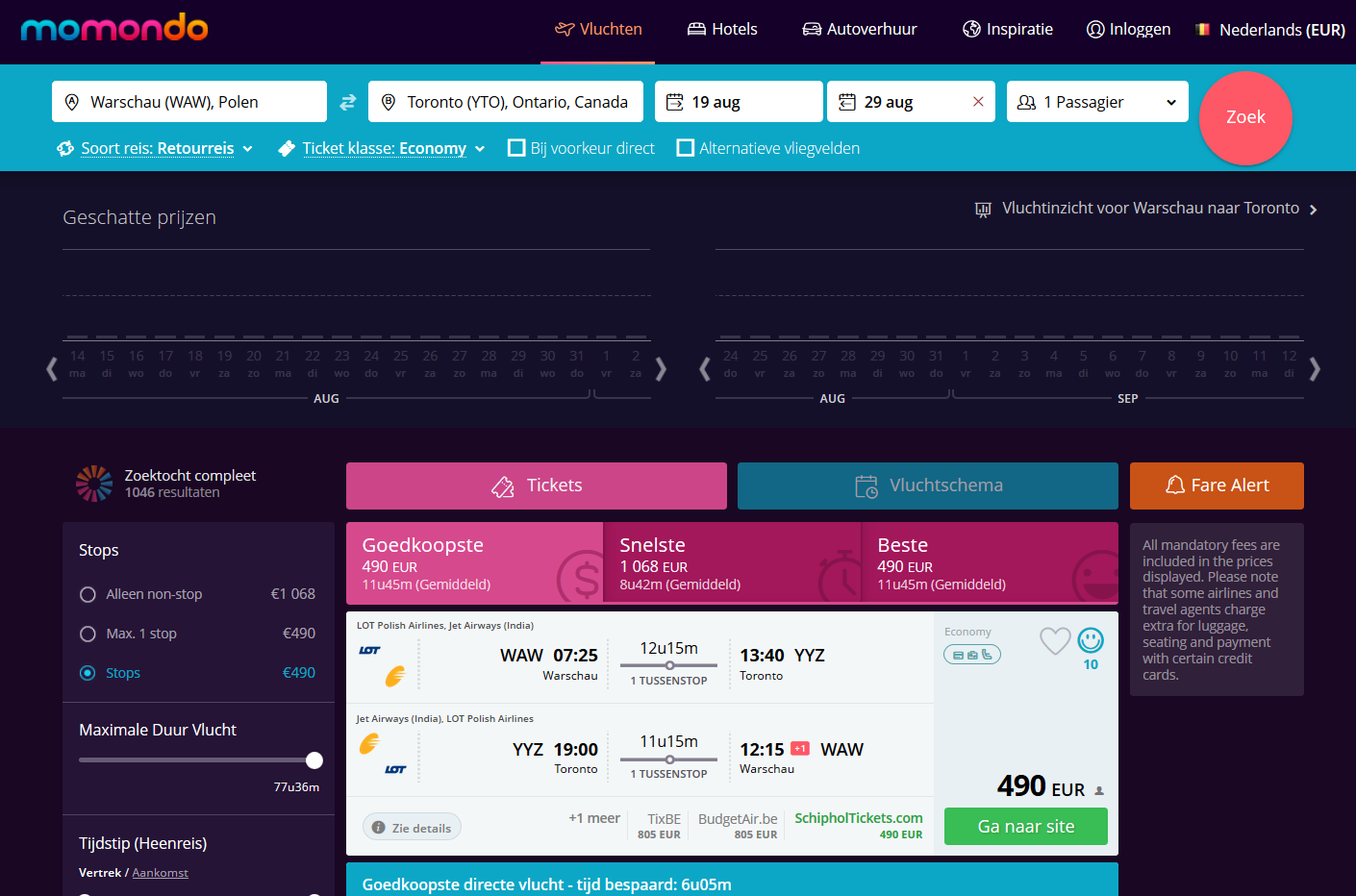The image size is (1356, 896).
Task: Save flight with the heart icon
Action: point(1055,640)
